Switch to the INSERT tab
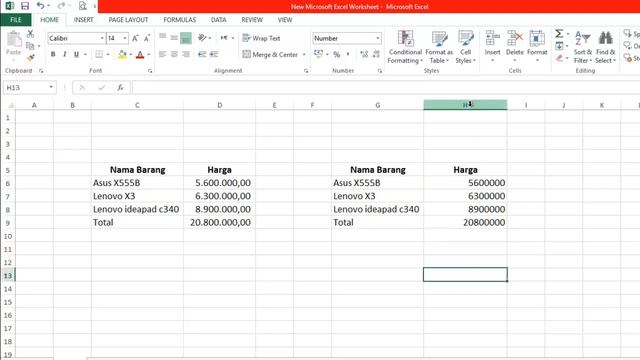Image resolution: width=640 pixels, height=360 pixels. [x=83, y=20]
